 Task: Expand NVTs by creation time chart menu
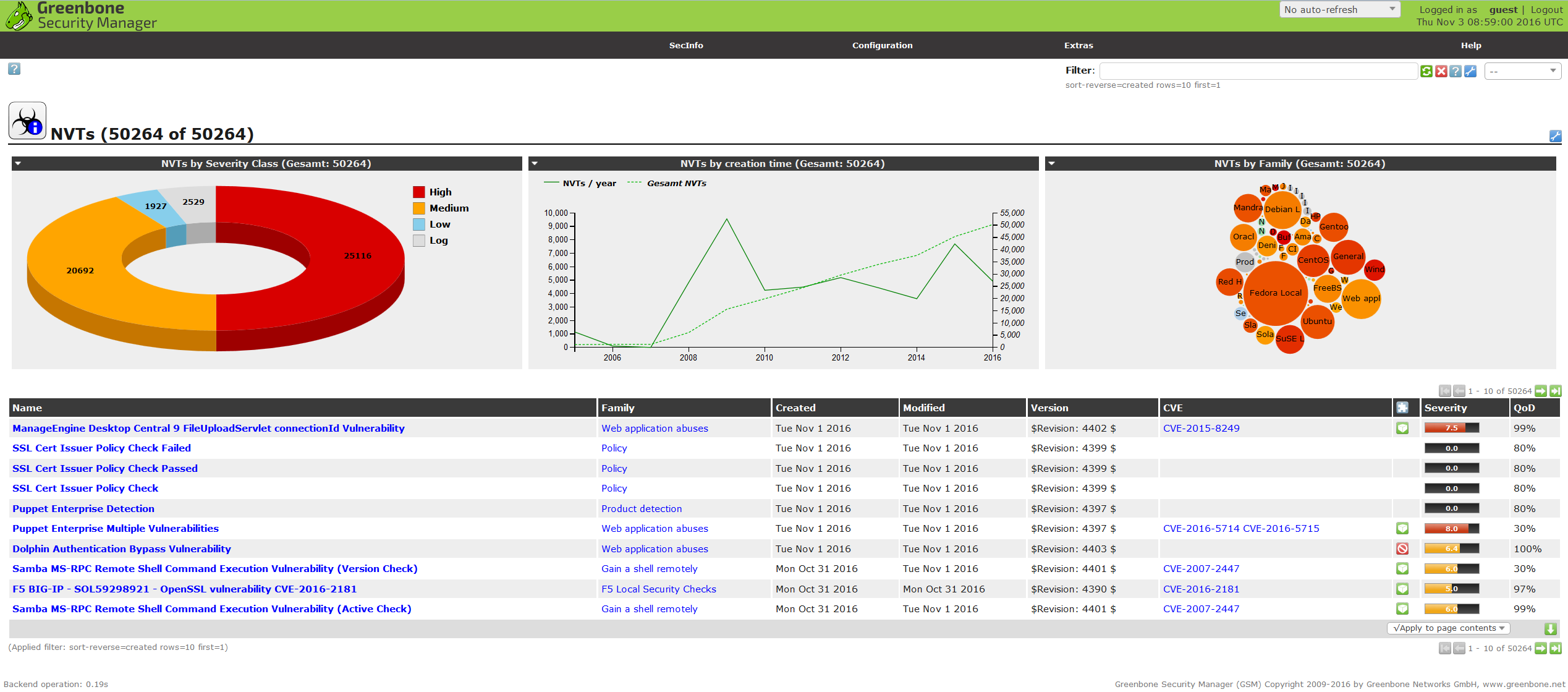click(535, 164)
